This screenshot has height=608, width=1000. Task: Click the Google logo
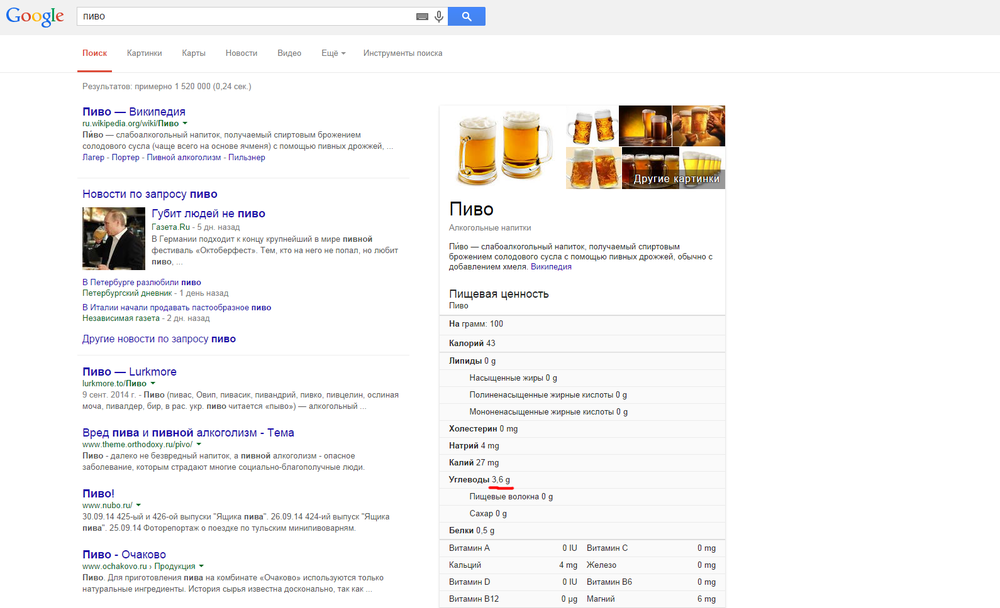tap(35, 16)
